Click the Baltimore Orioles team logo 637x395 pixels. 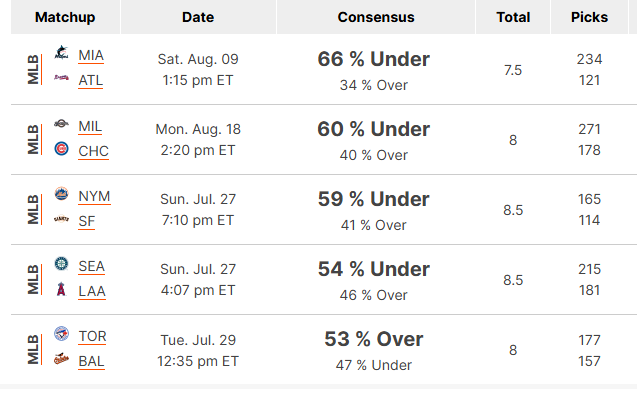coord(61,359)
